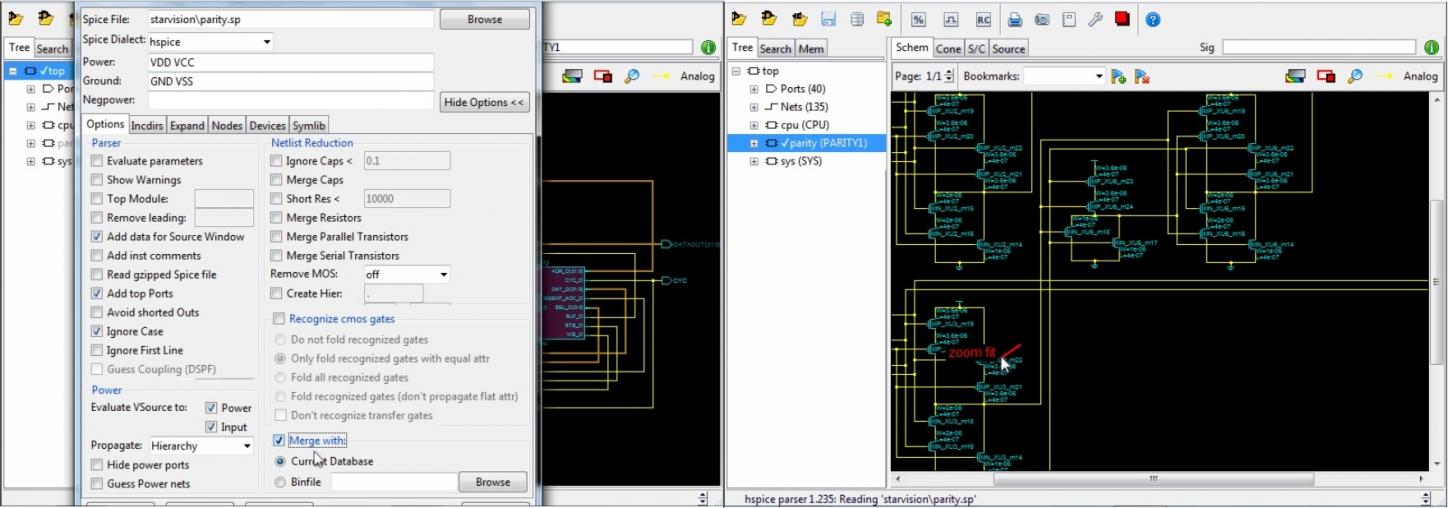Open the Mem tab in right window
Image resolution: width=1448 pixels, height=508 pixels.
point(811,48)
